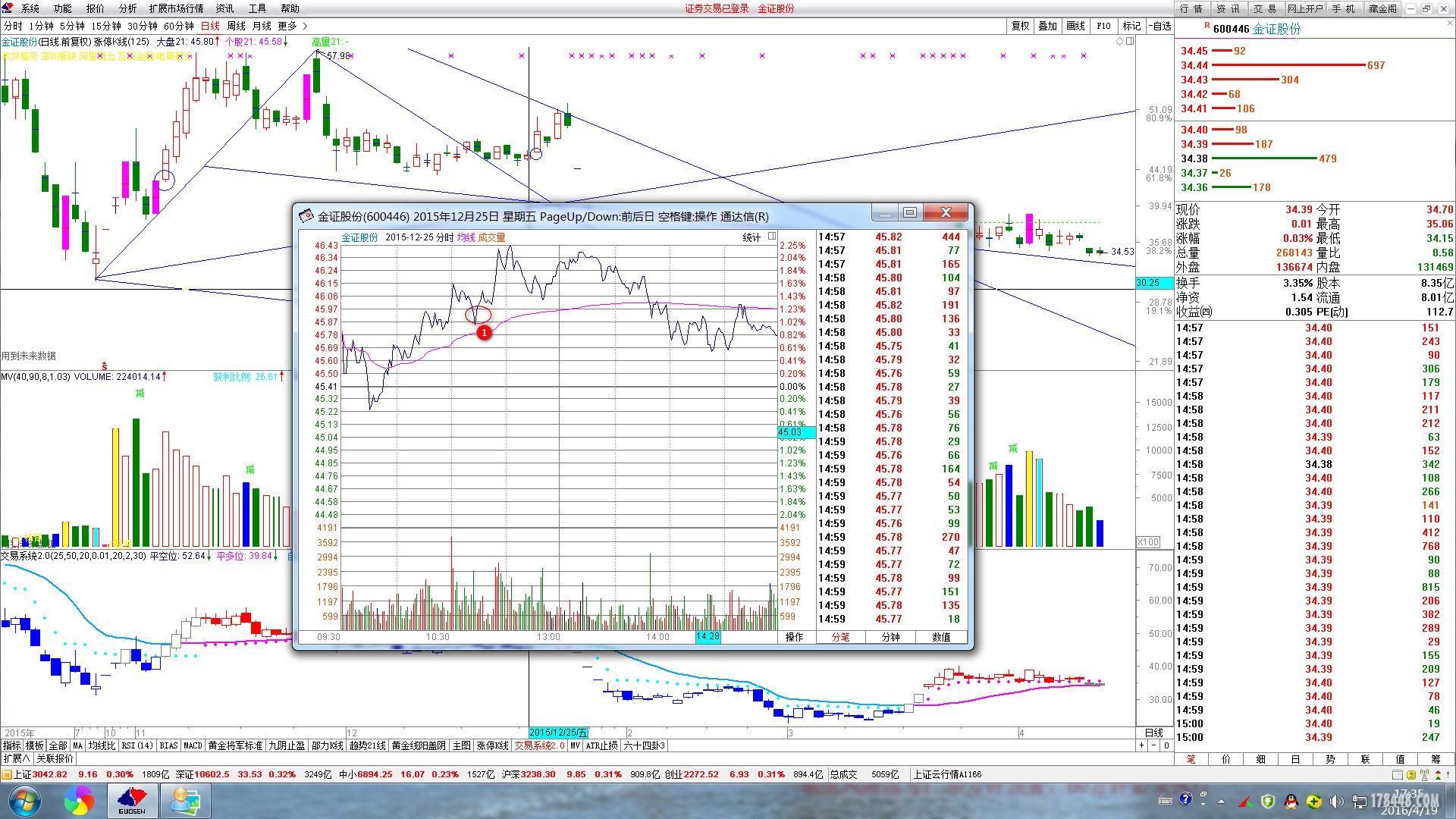
Task: Open the GUOSEN taskbar application
Action: [x=132, y=802]
